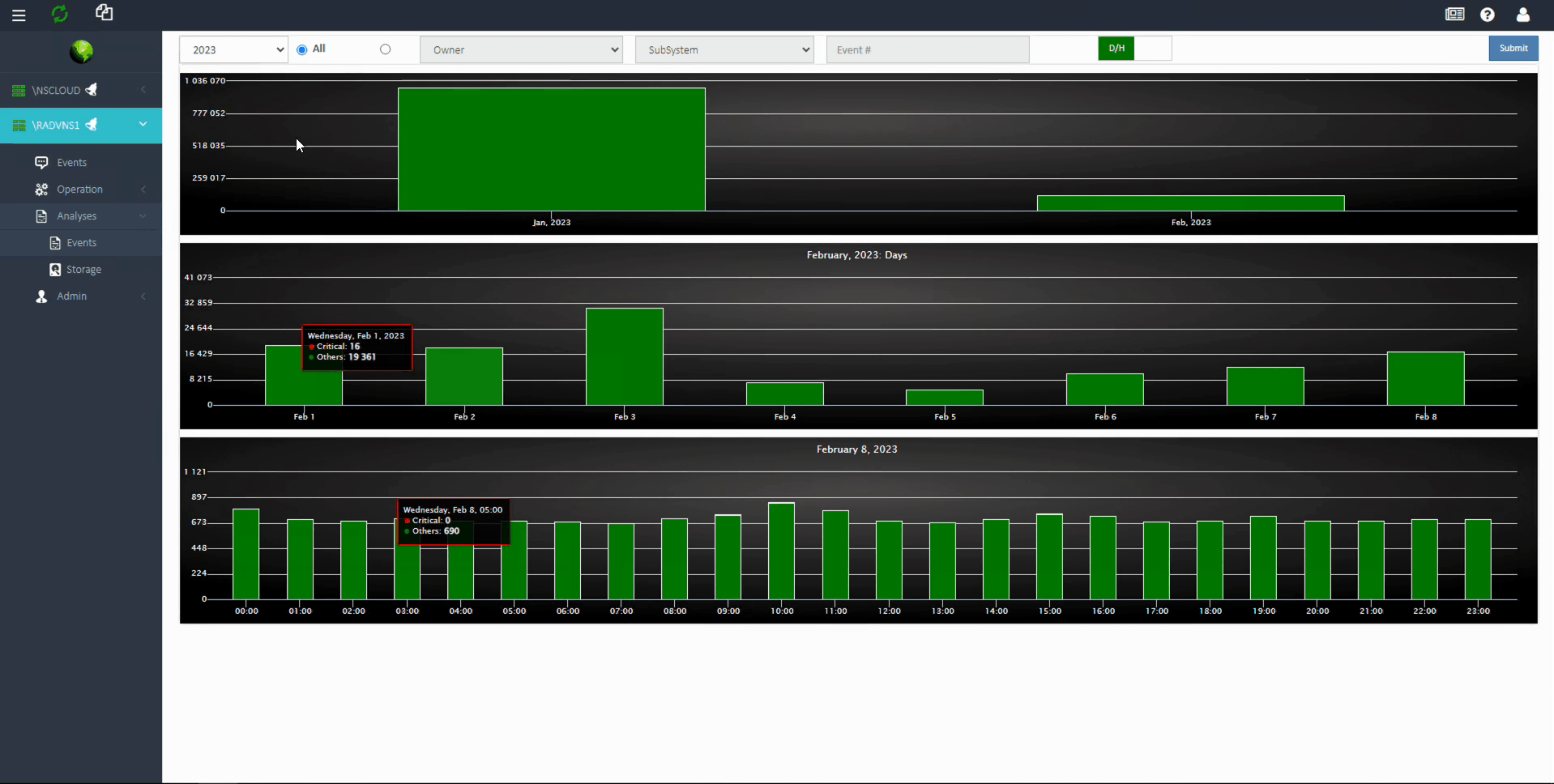Image resolution: width=1554 pixels, height=784 pixels.
Task: Click the Storage search icon in sidebar
Action: [x=55, y=270]
